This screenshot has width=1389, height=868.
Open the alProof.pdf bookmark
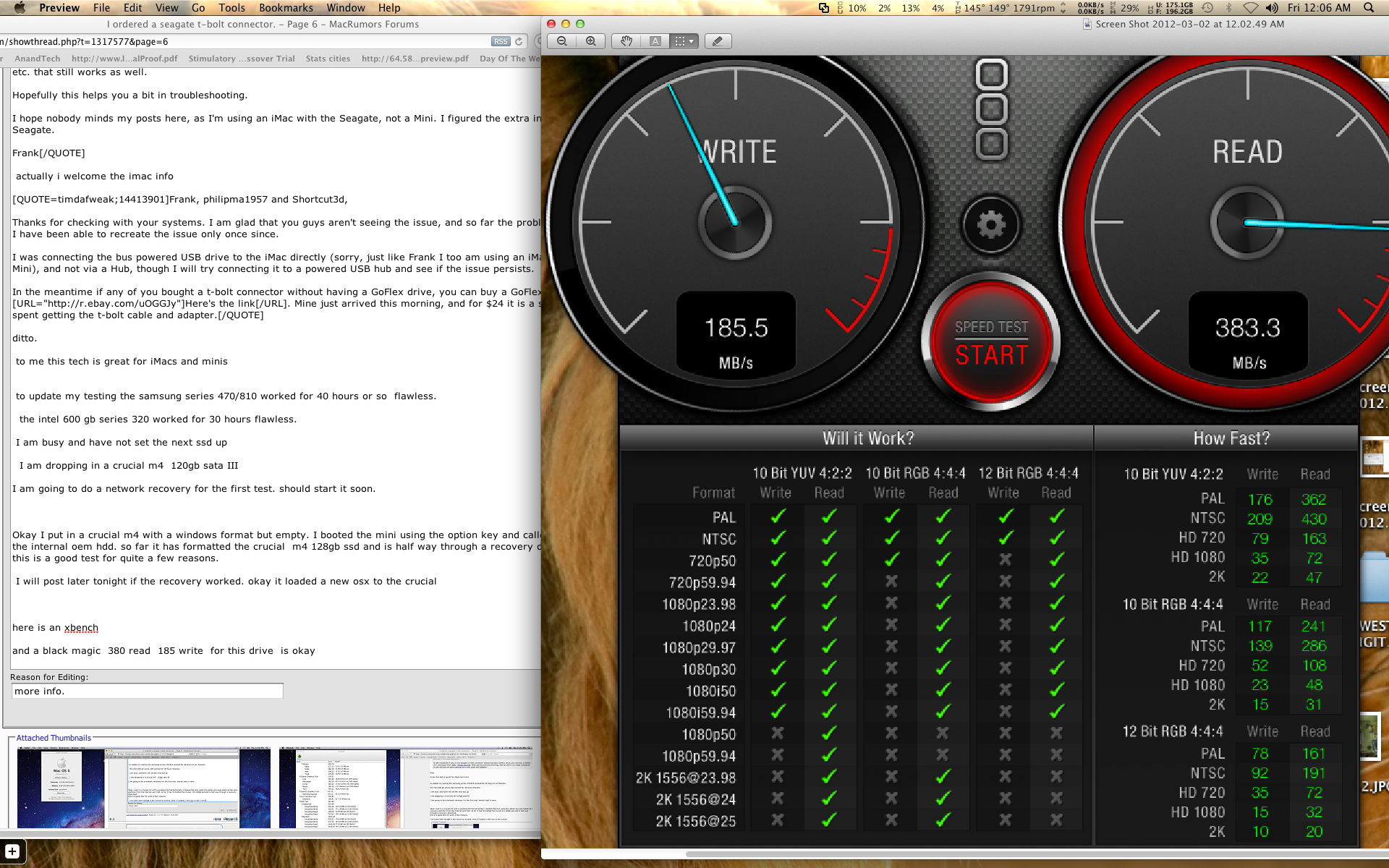[x=124, y=59]
